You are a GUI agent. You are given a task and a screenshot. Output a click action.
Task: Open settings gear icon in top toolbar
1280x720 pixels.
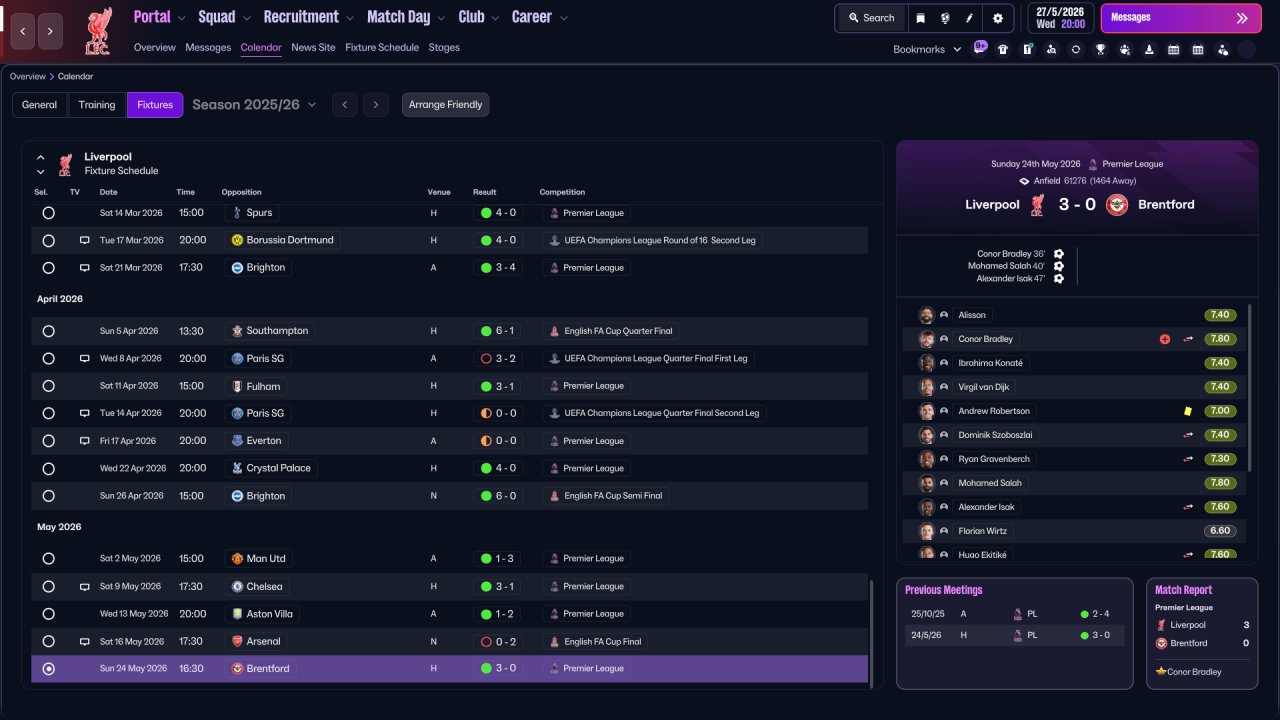tap(997, 18)
